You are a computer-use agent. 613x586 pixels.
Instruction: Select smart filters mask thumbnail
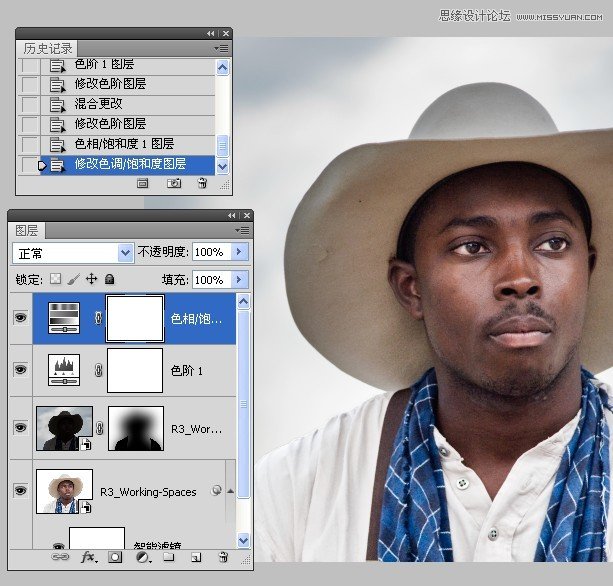[97, 538]
